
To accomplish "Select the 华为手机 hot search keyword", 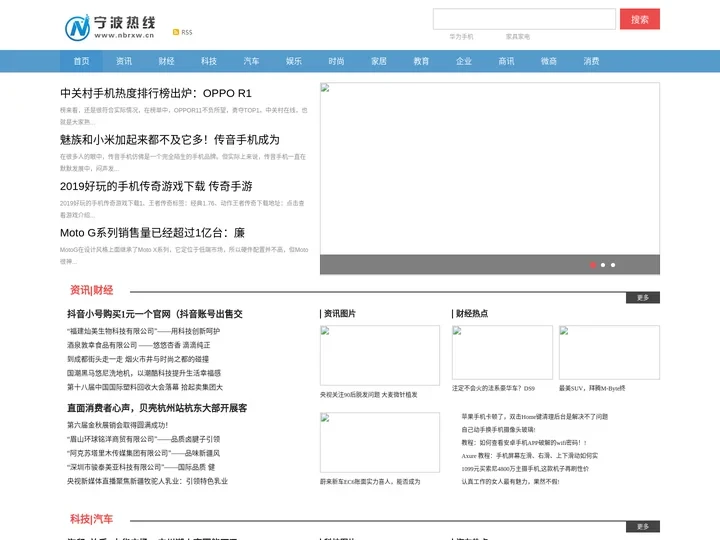I will 461,37.
